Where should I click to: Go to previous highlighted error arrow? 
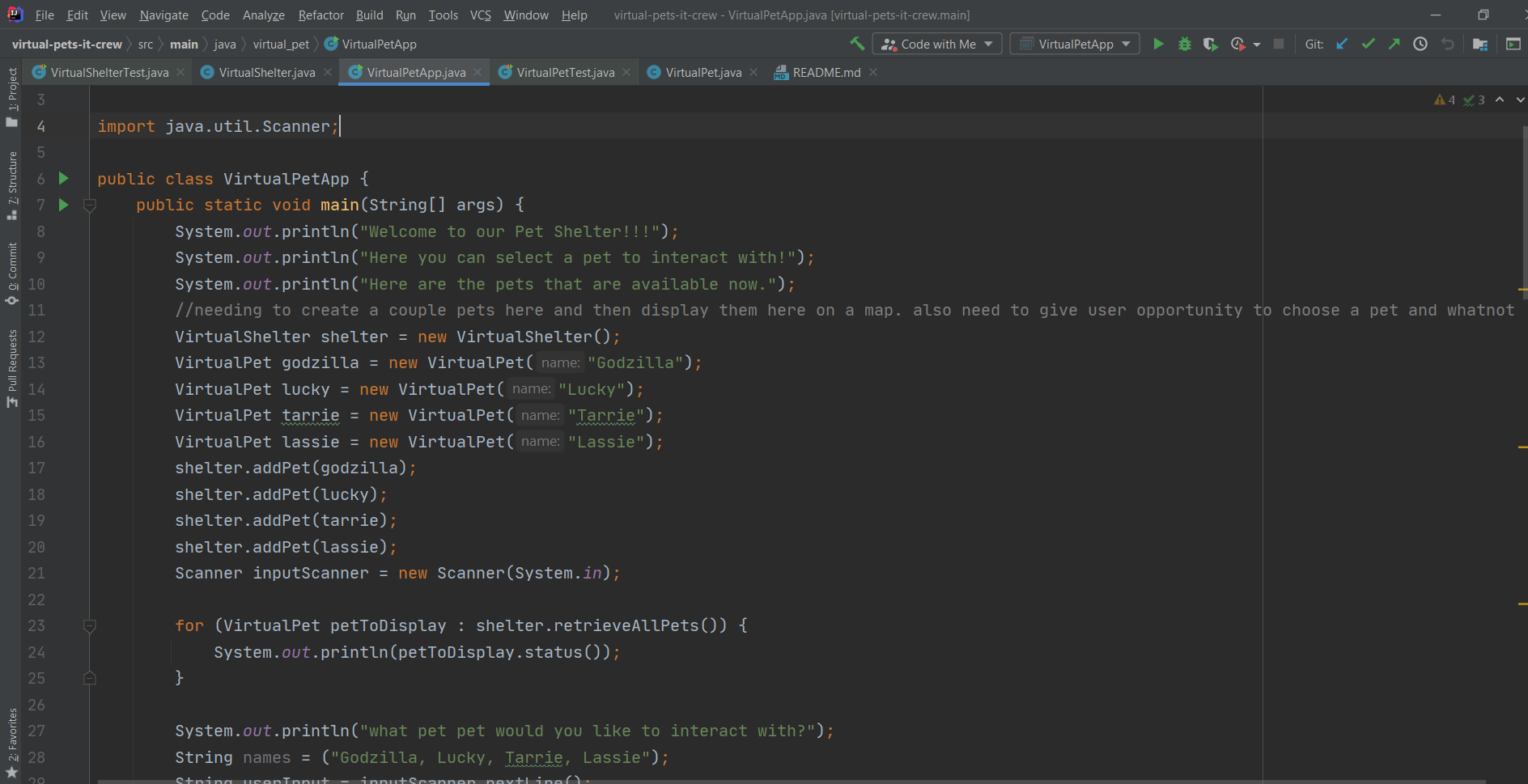[x=1500, y=100]
